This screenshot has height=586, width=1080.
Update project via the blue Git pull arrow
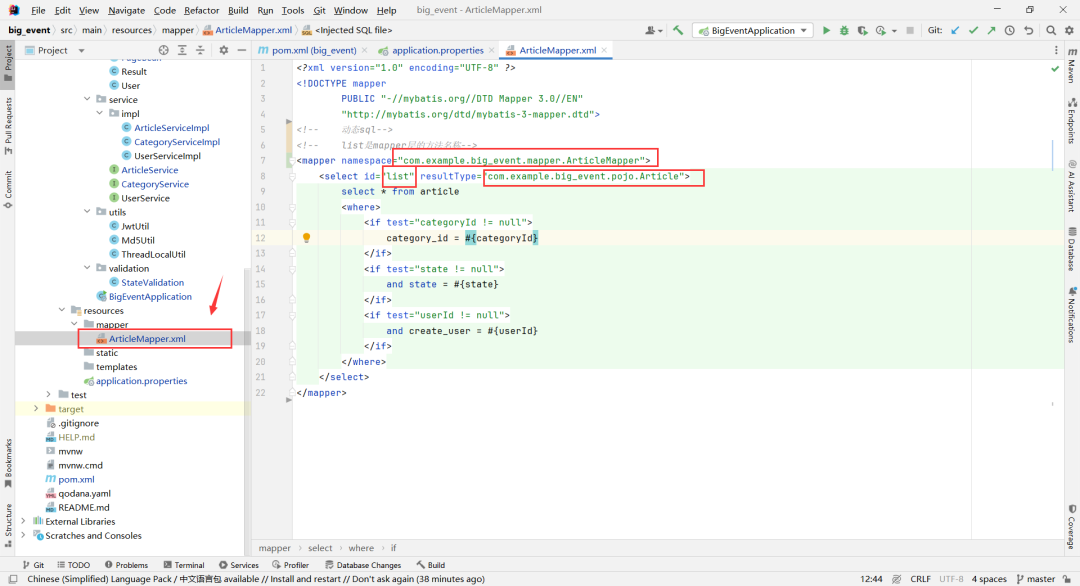click(x=955, y=30)
